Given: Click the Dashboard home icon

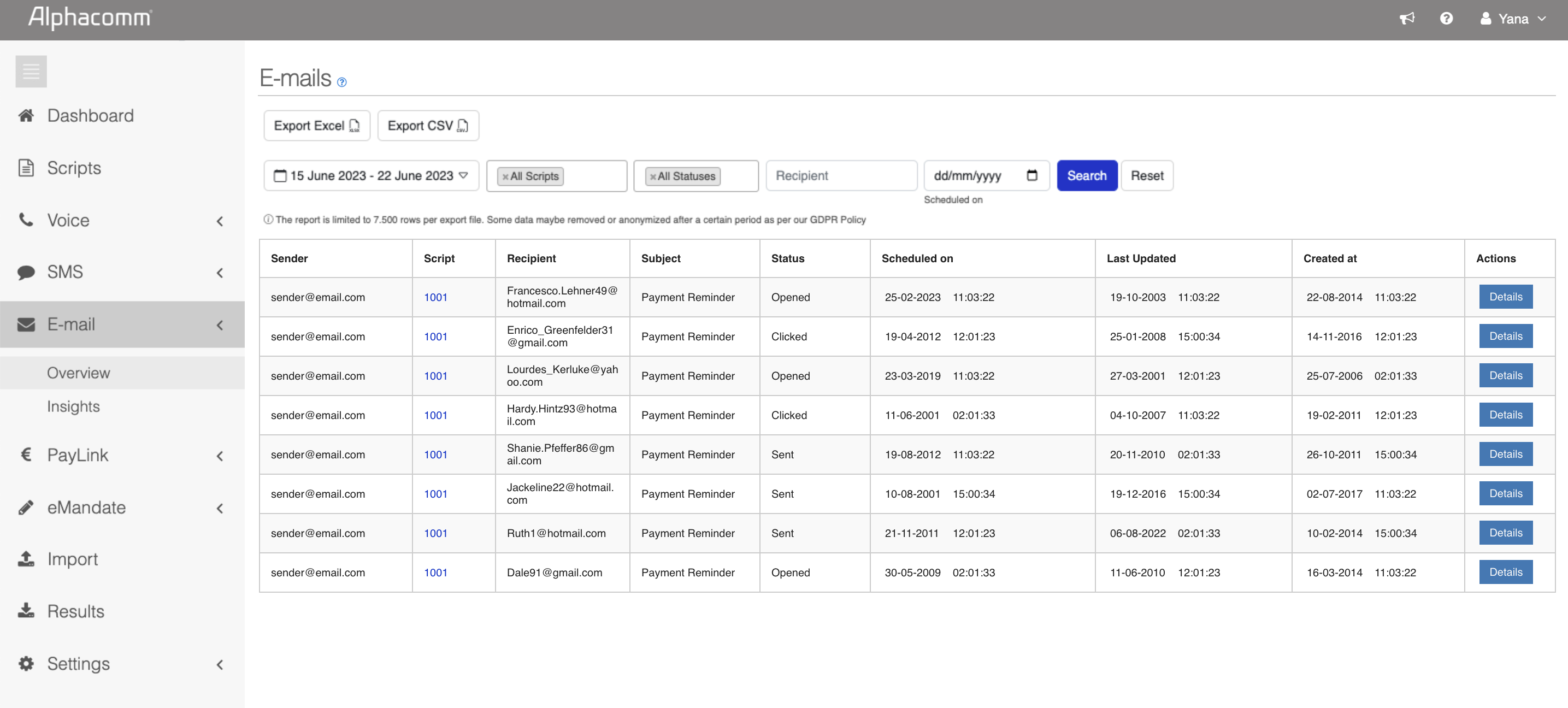Looking at the screenshot, I should tap(26, 116).
